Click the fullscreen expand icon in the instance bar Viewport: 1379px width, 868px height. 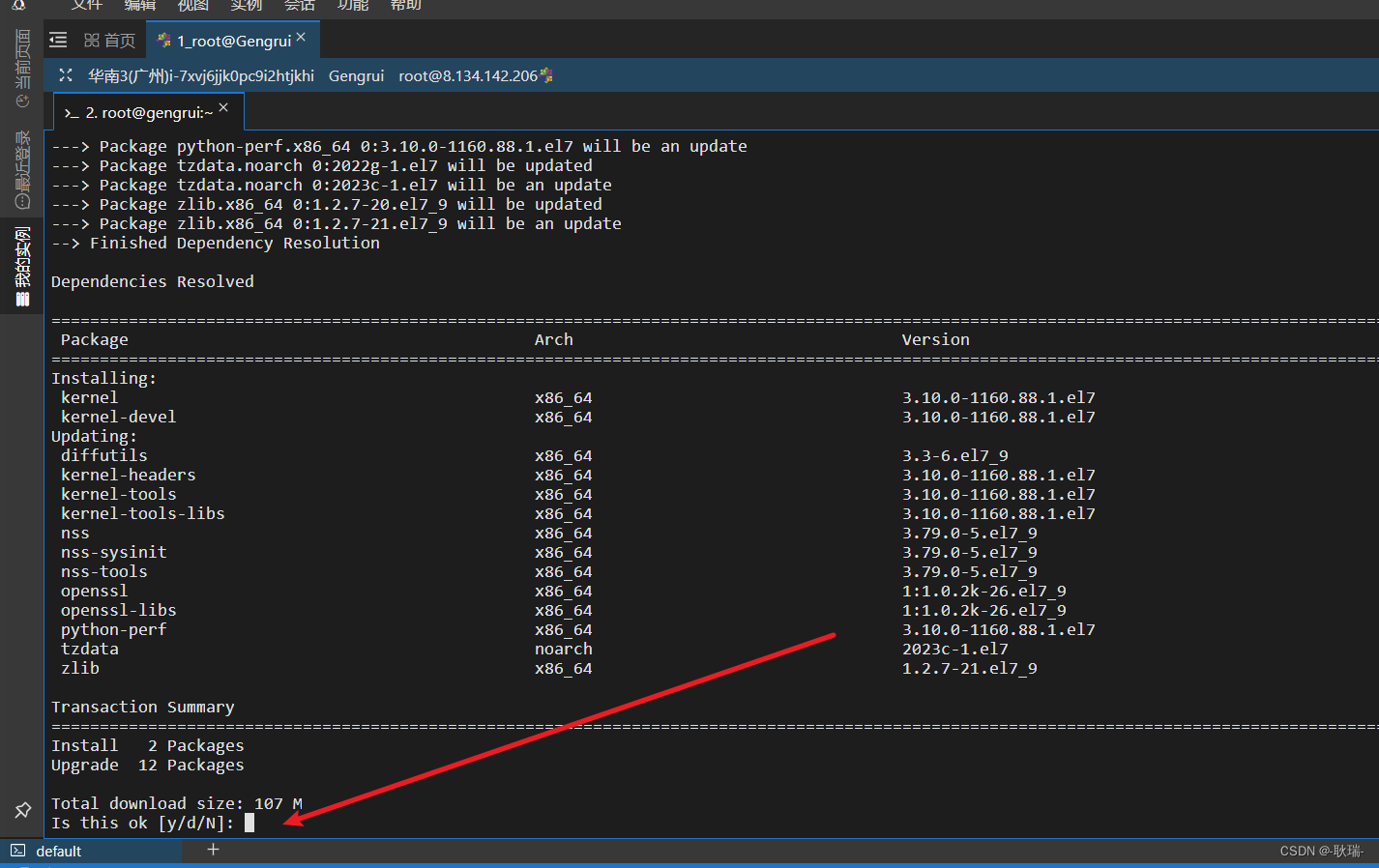pyautogui.click(x=66, y=75)
